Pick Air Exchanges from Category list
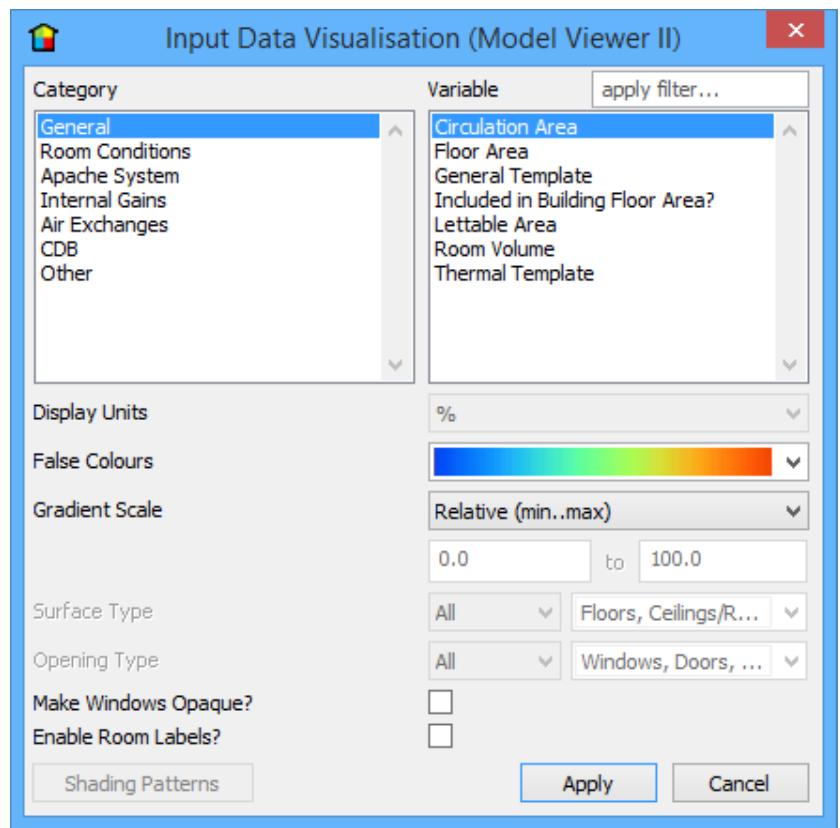 pyautogui.click(x=208, y=224)
